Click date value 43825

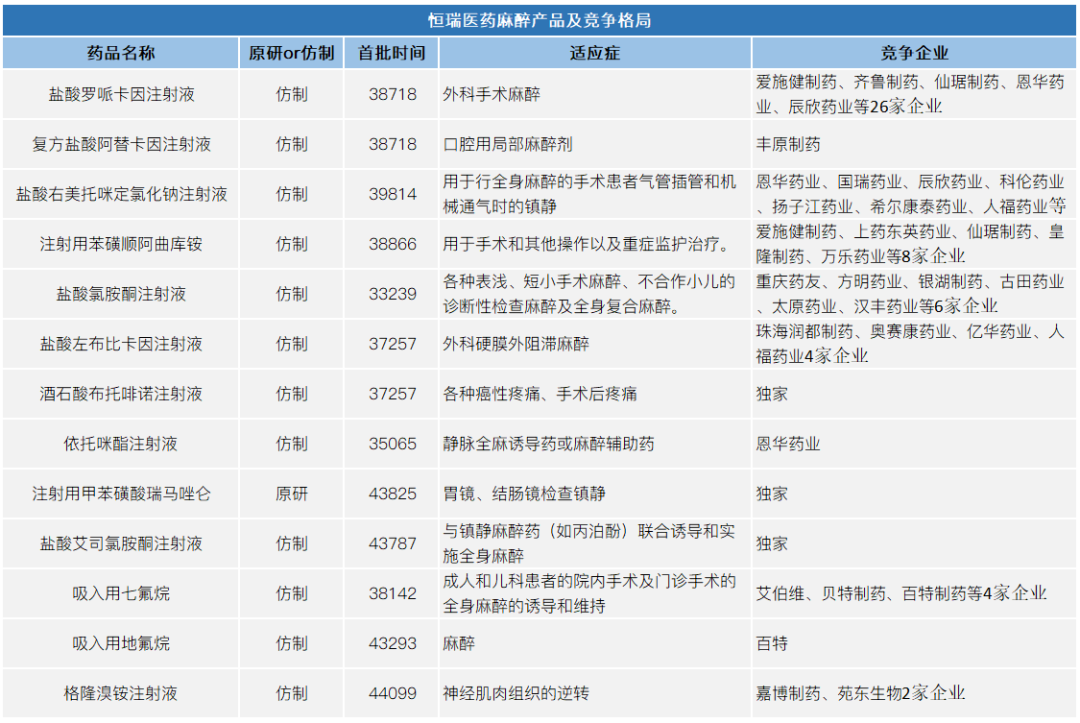(x=393, y=494)
